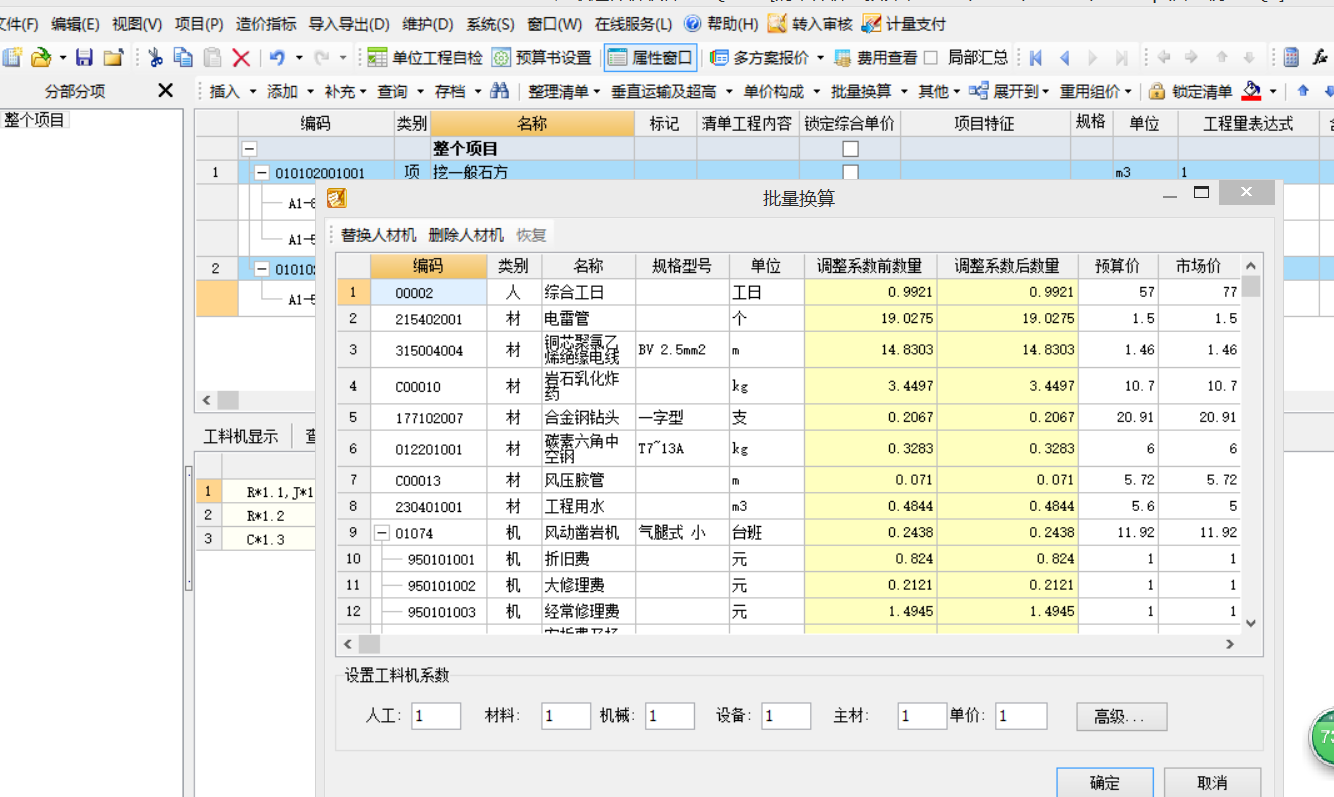Collapse the 01074 风动凿岩机 row
Screen dimensions: 1334x797
point(381,533)
